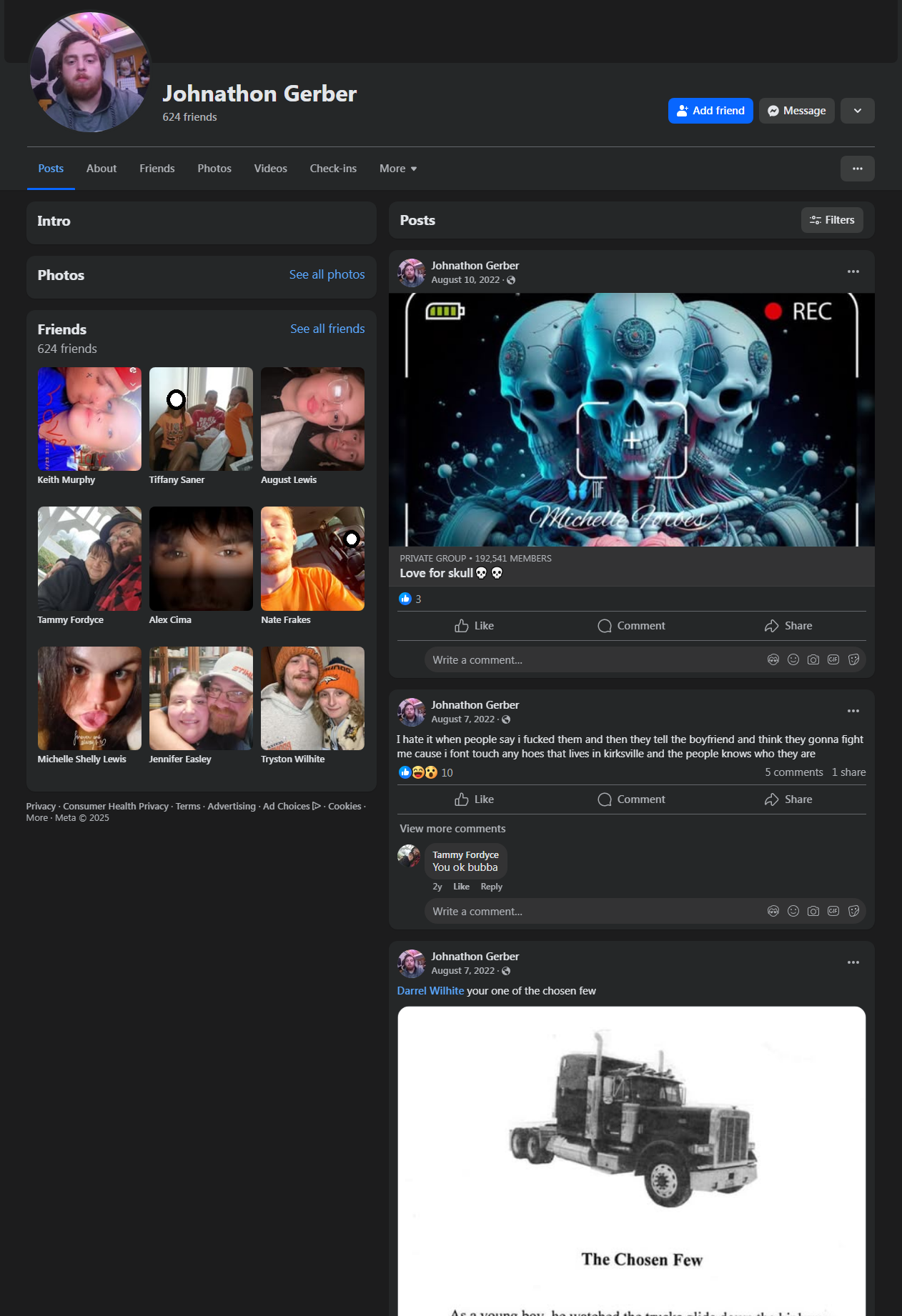The height and width of the screenshot is (1316, 902).
Task: Comment on the Love for skull post
Action: [x=632, y=626]
